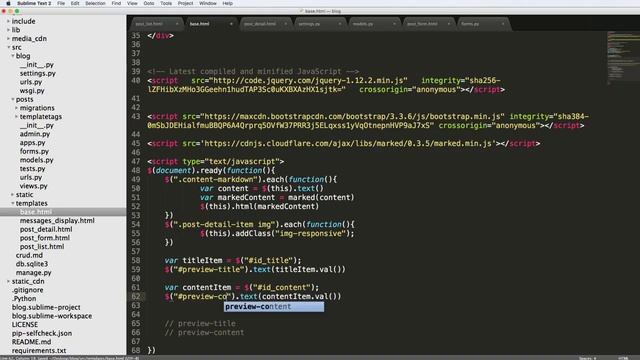Open wsgi.py in the sidebar
The image size is (640, 360).
point(32,91)
